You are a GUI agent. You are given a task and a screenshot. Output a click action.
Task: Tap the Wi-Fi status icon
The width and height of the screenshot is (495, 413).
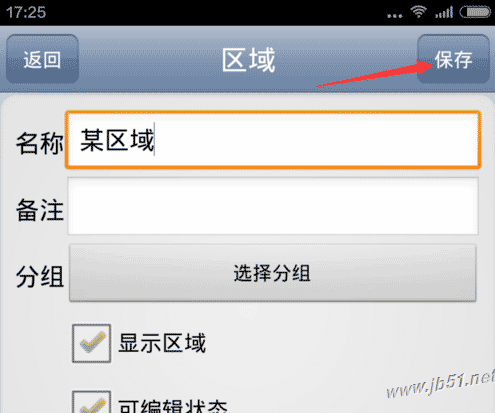418,12
